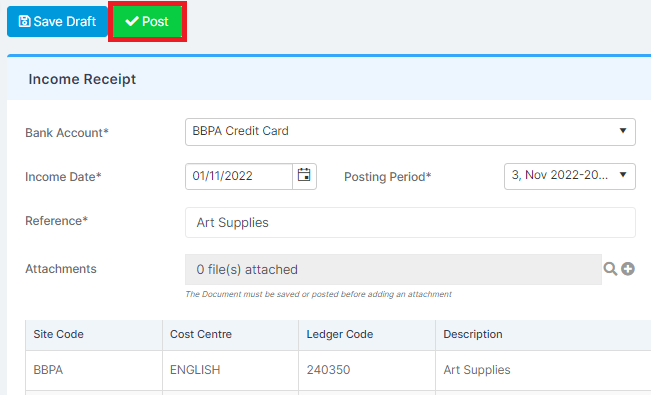Click the floppy disk icon on Save Draft
The height and width of the screenshot is (395, 651).
pyautogui.click(x=24, y=21)
